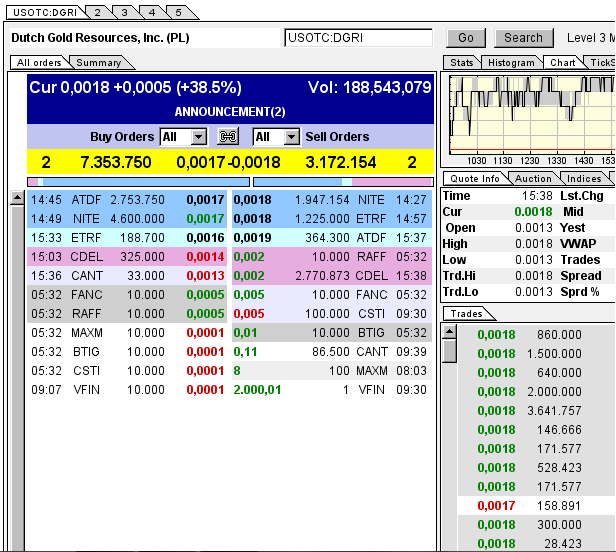This screenshot has width=616, height=552.
Task: Click the NITE sell order 1.947.154
Action: point(332,200)
